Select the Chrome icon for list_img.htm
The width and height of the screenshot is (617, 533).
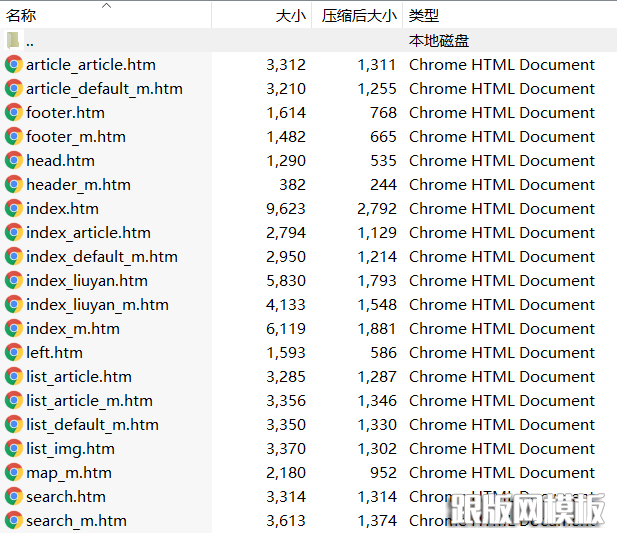[14, 448]
